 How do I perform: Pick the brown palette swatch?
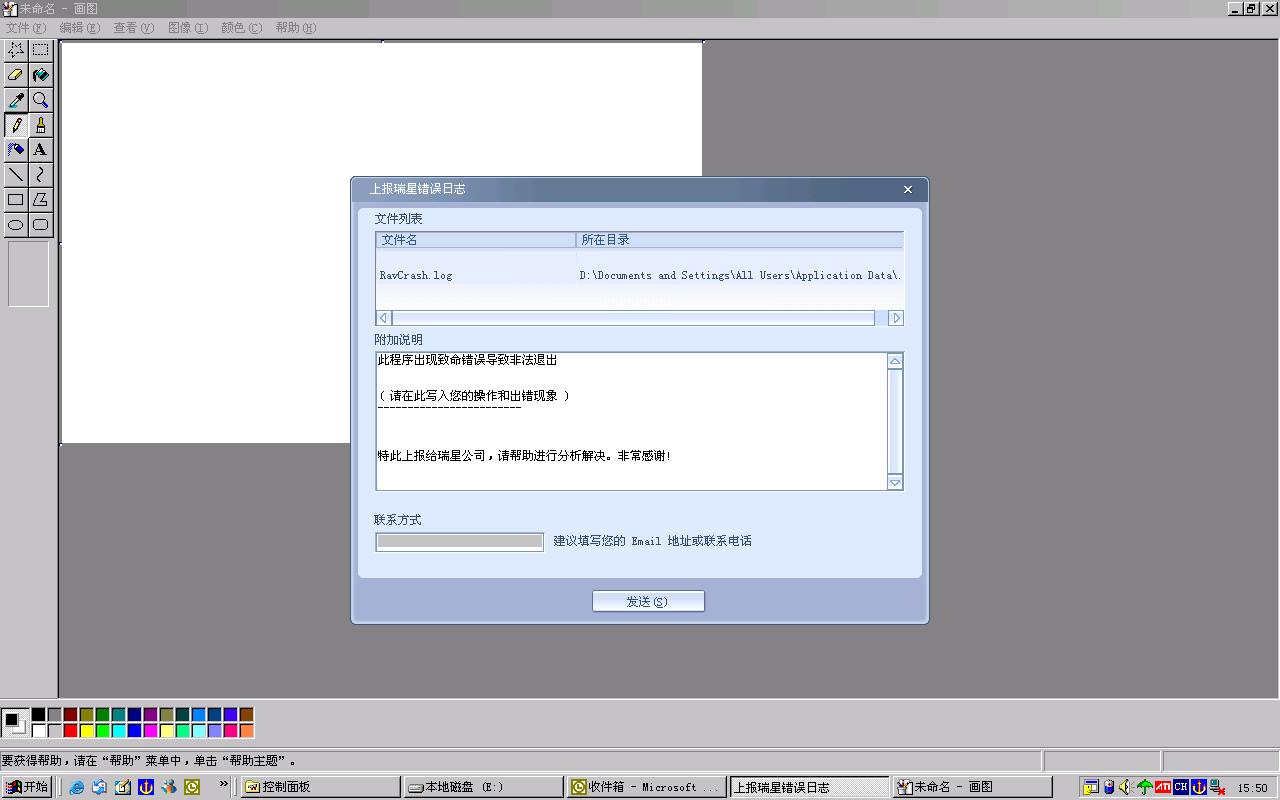[x=247, y=714]
